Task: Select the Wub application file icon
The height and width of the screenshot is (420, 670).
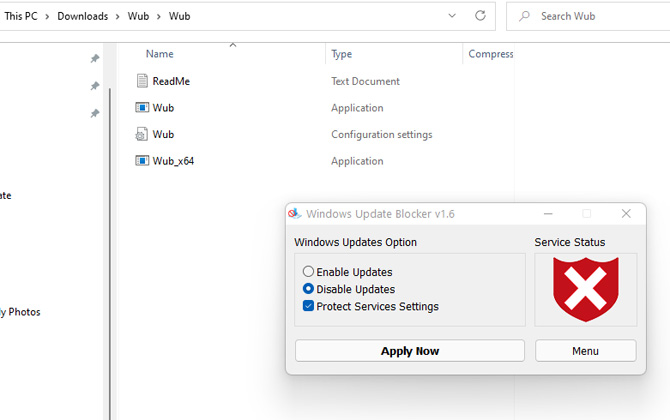Action: tap(142, 107)
